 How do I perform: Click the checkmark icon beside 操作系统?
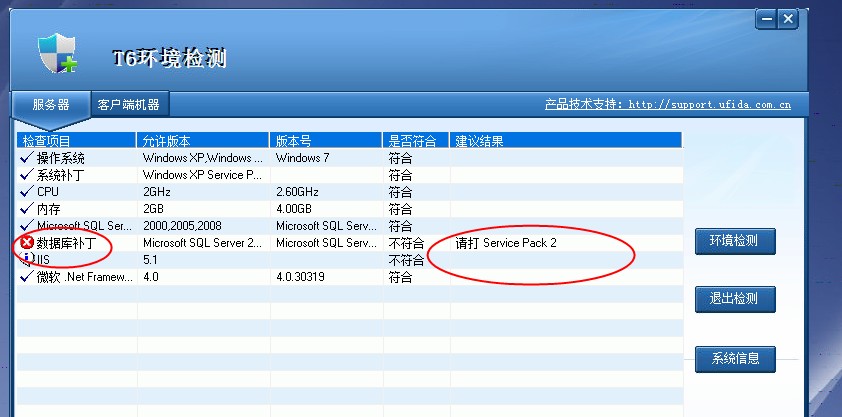pyautogui.click(x=27, y=158)
